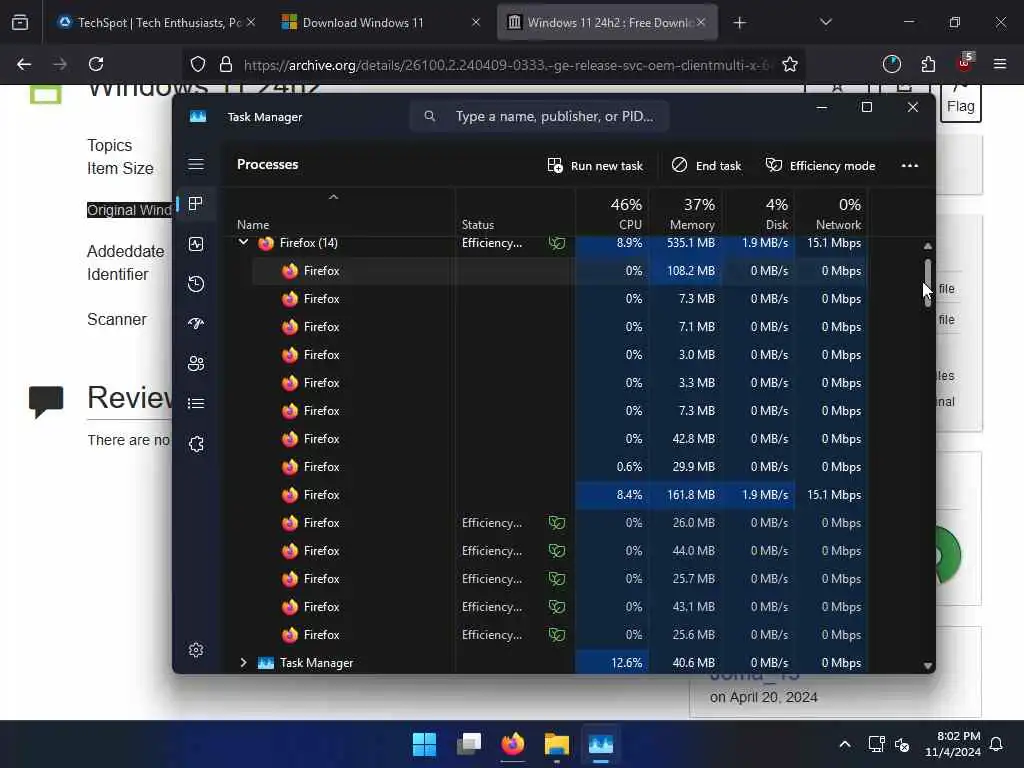Open Task View on taskbar
The height and width of the screenshot is (768, 1024).
(x=469, y=744)
